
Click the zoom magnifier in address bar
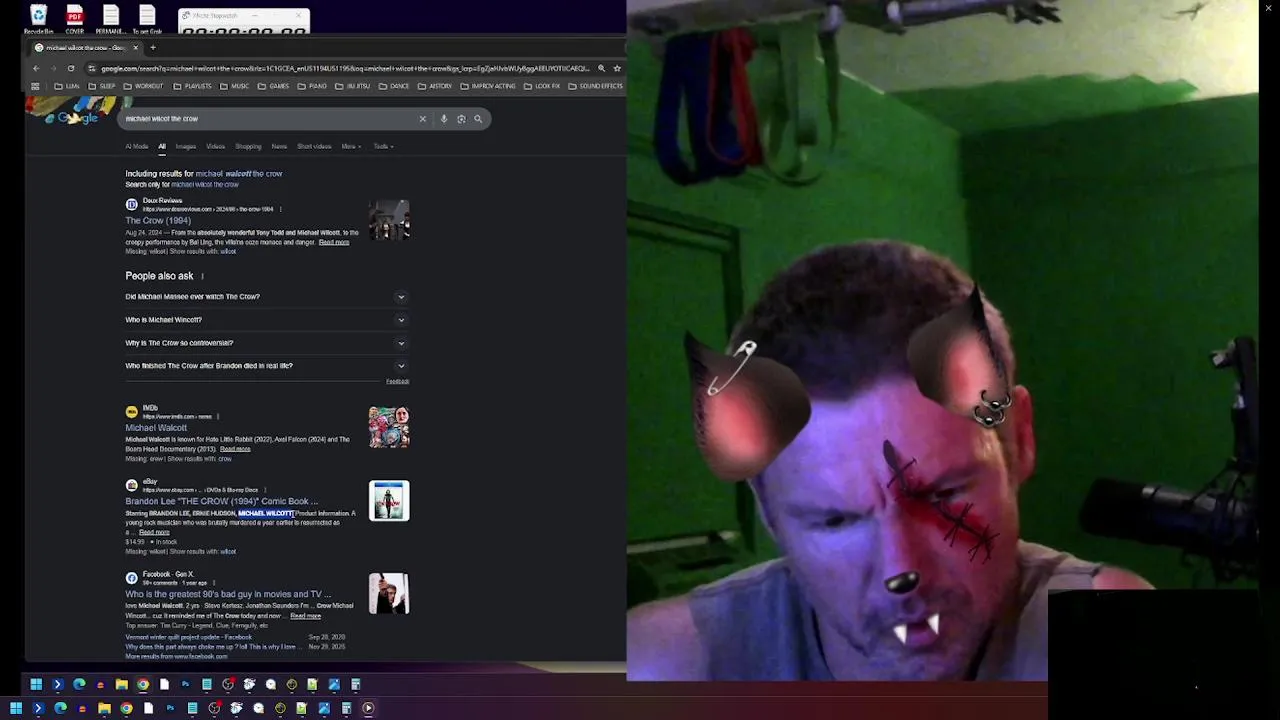tap(601, 68)
